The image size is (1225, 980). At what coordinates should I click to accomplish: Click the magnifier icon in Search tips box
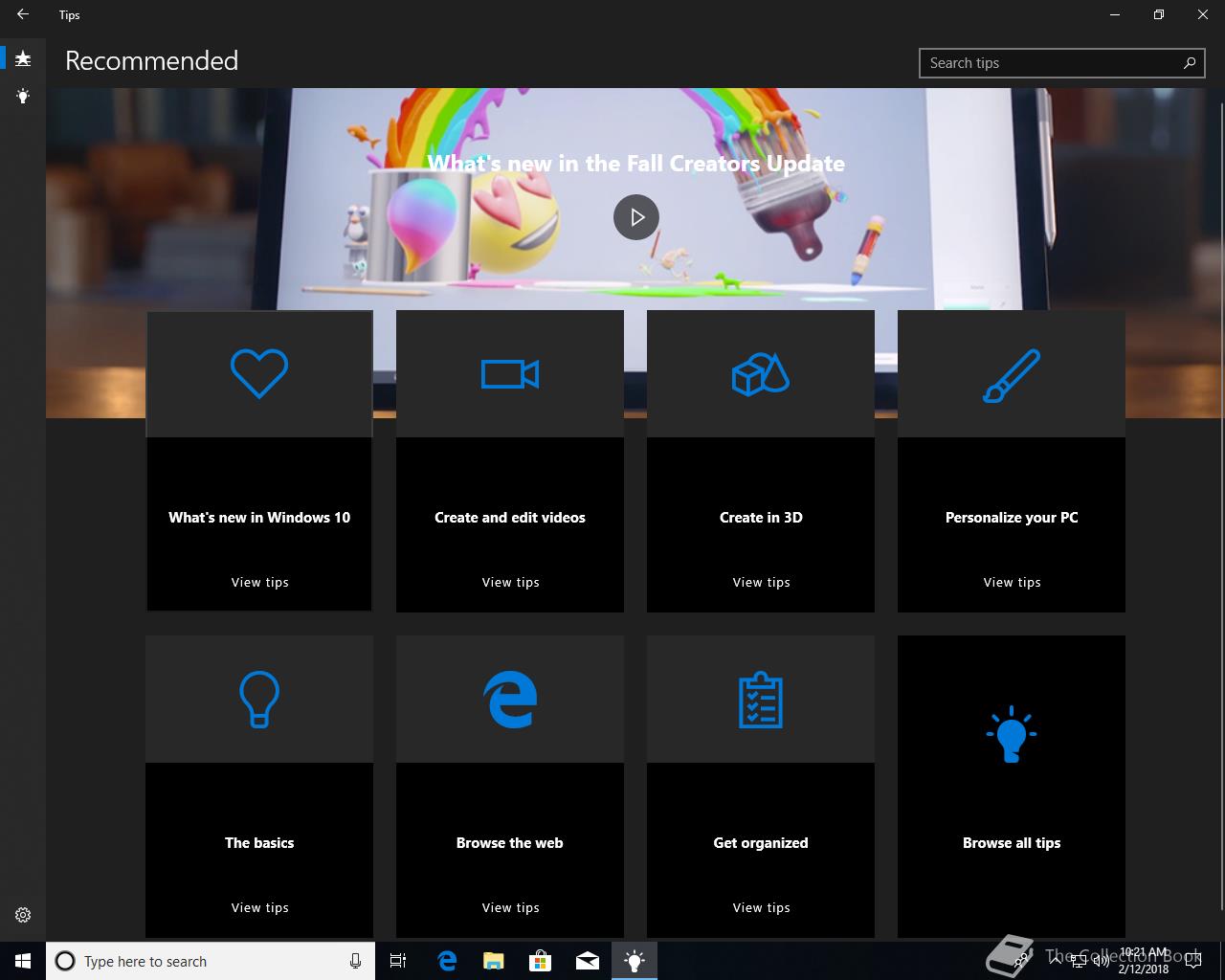pos(1190,63)
